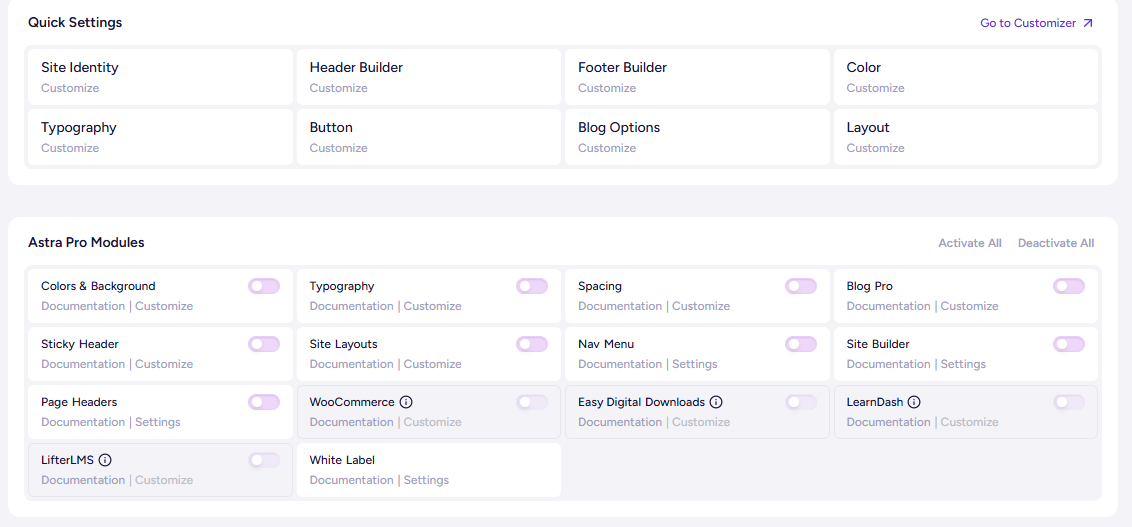
Task: Toggle the Colors & Background module
Action: (264, 286)
